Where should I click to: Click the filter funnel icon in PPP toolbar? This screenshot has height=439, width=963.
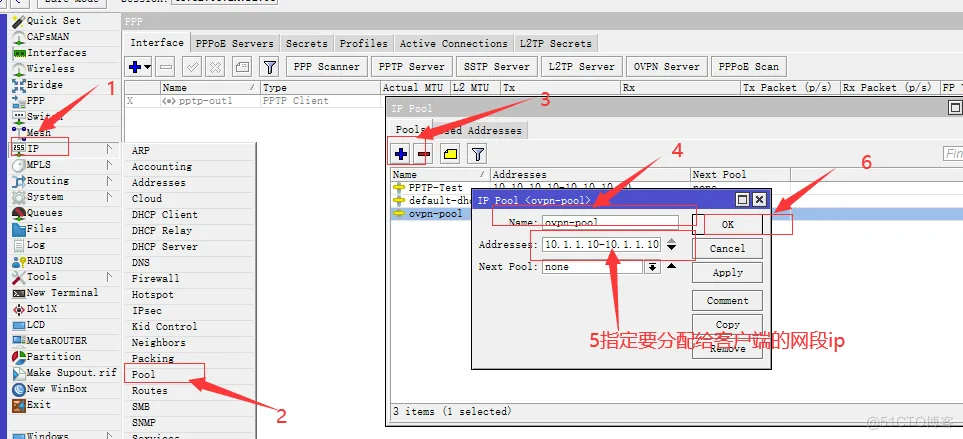point(269,67)
